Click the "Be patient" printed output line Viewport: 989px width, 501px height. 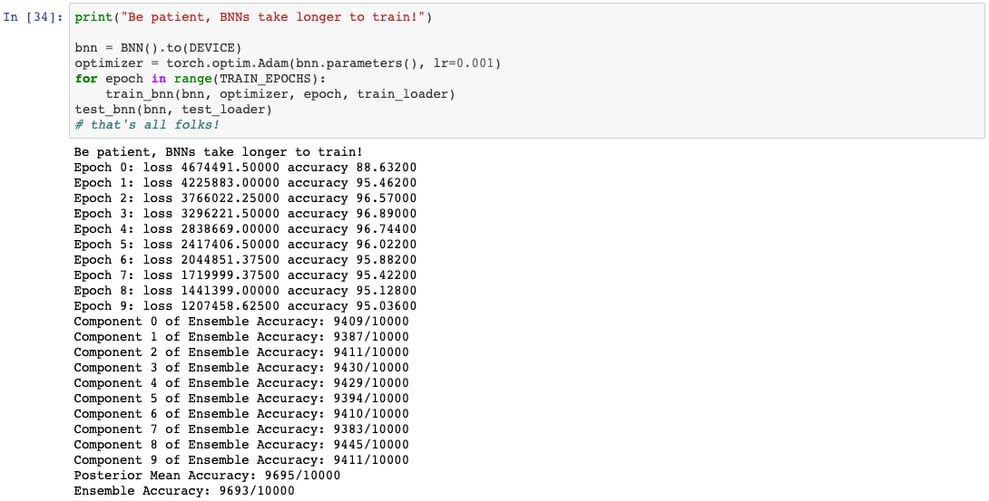(218, 152)
